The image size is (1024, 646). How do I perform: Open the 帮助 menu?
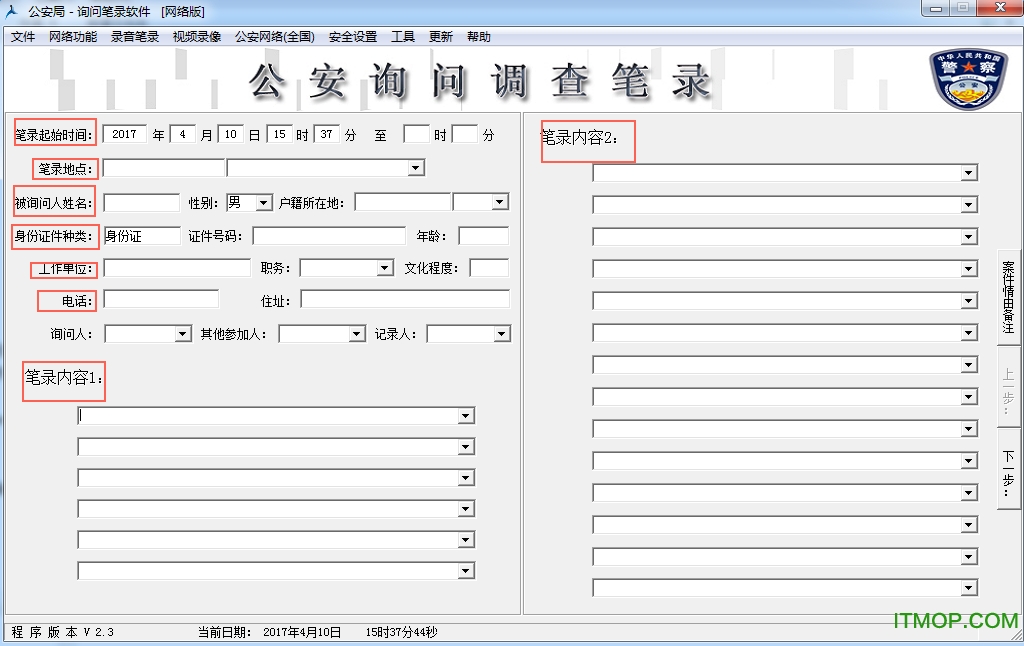coord(478,36)
